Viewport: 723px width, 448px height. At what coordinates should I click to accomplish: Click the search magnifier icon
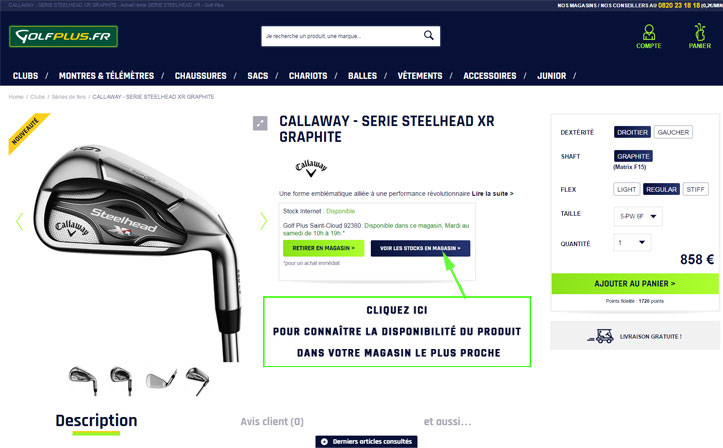coord(429,35)
